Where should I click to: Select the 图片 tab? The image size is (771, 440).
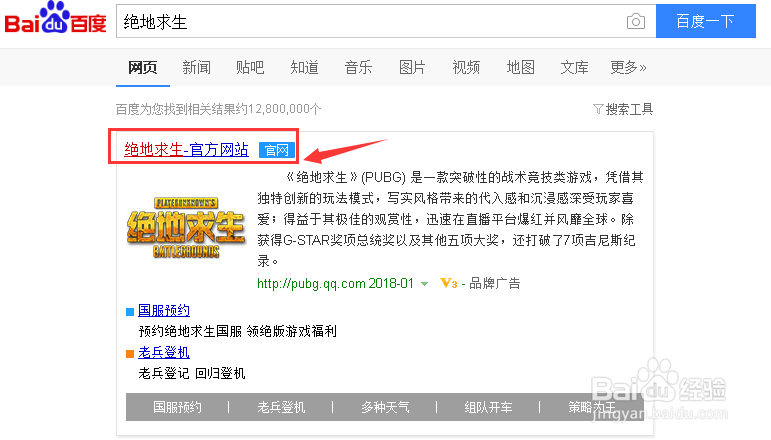pos(412,67)
